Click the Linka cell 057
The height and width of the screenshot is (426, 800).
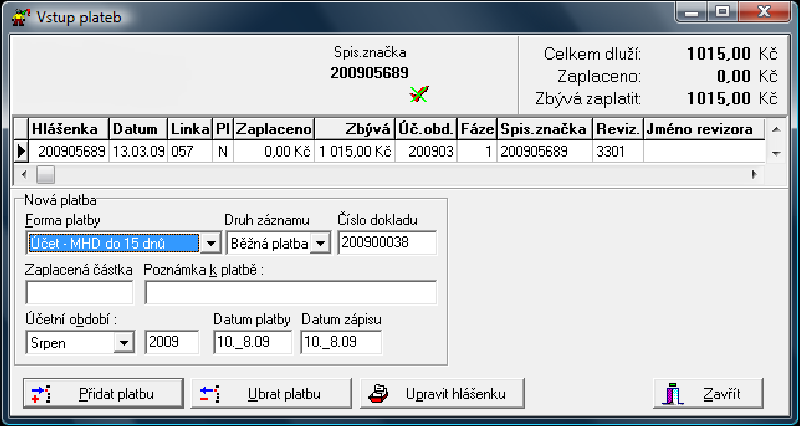190,152
